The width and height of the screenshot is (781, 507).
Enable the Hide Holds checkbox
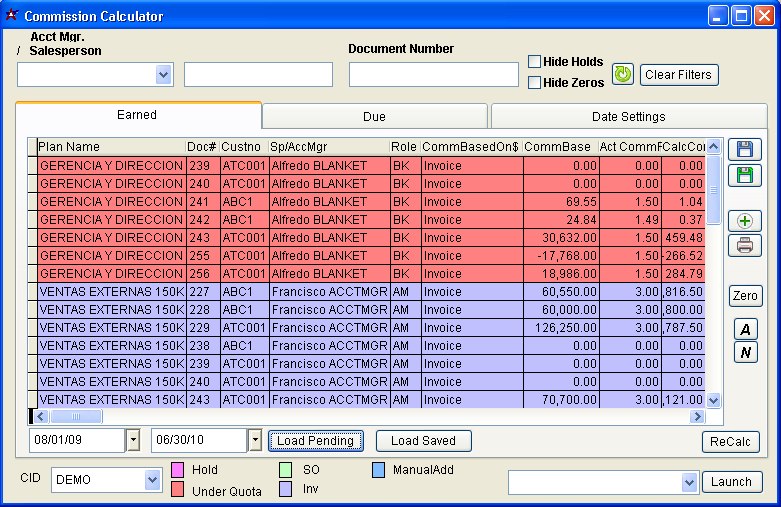pos(535,62)
